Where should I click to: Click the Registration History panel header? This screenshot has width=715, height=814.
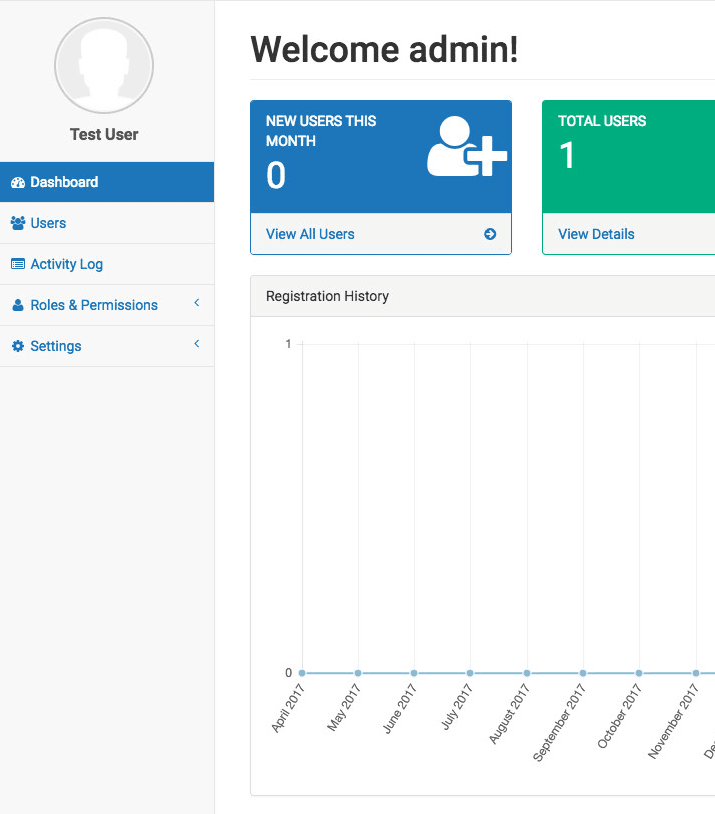483,296
